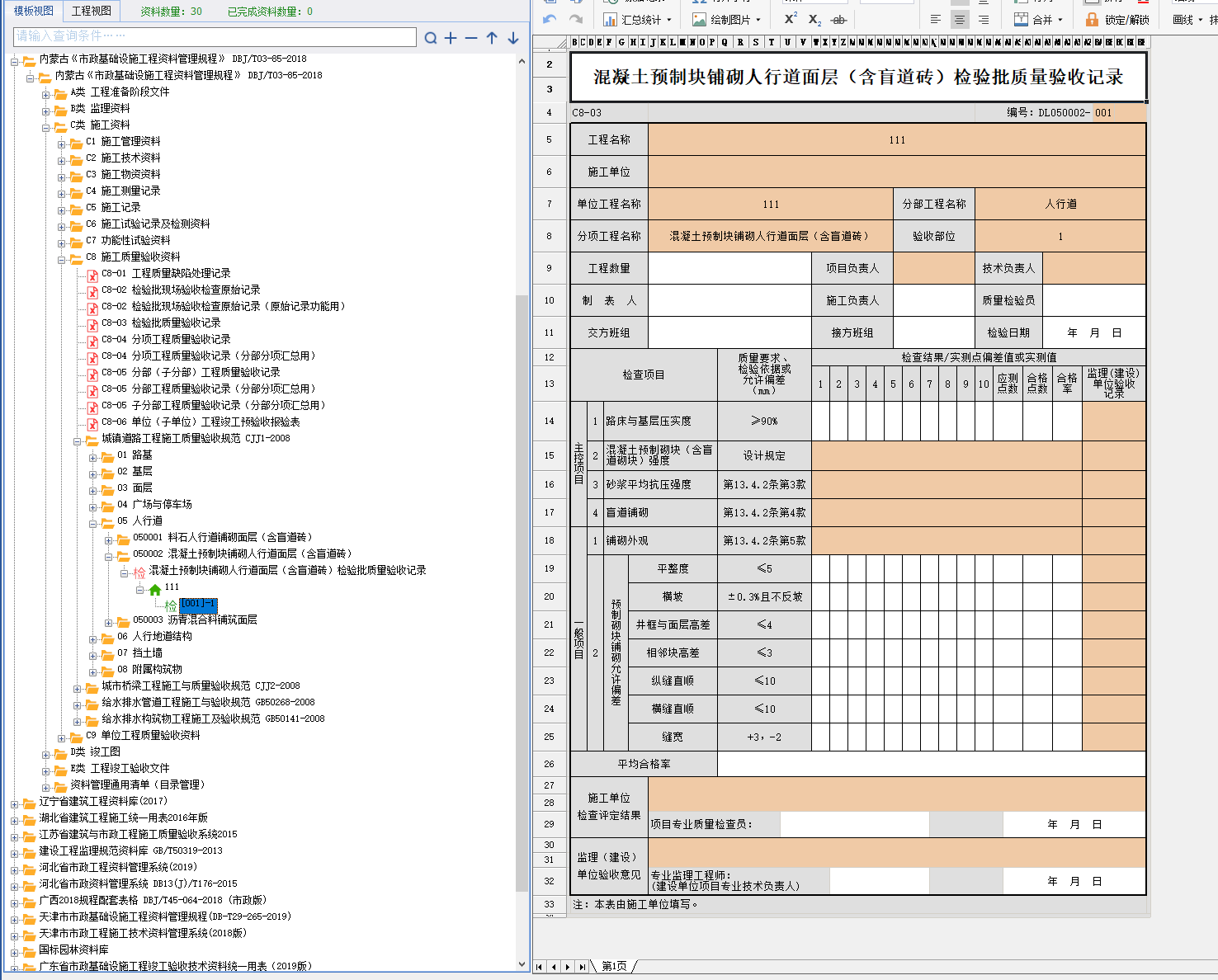Click the 汇总统计 chart icon
The height and width of the screenshot is (980, 1218).
tap(611, 19)
